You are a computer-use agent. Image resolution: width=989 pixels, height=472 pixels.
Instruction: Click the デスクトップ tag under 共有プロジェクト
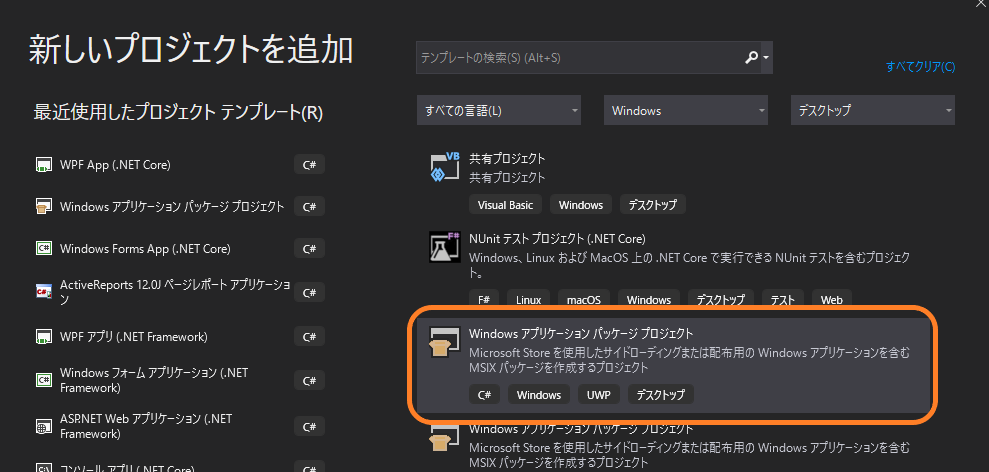coord(653,205)
